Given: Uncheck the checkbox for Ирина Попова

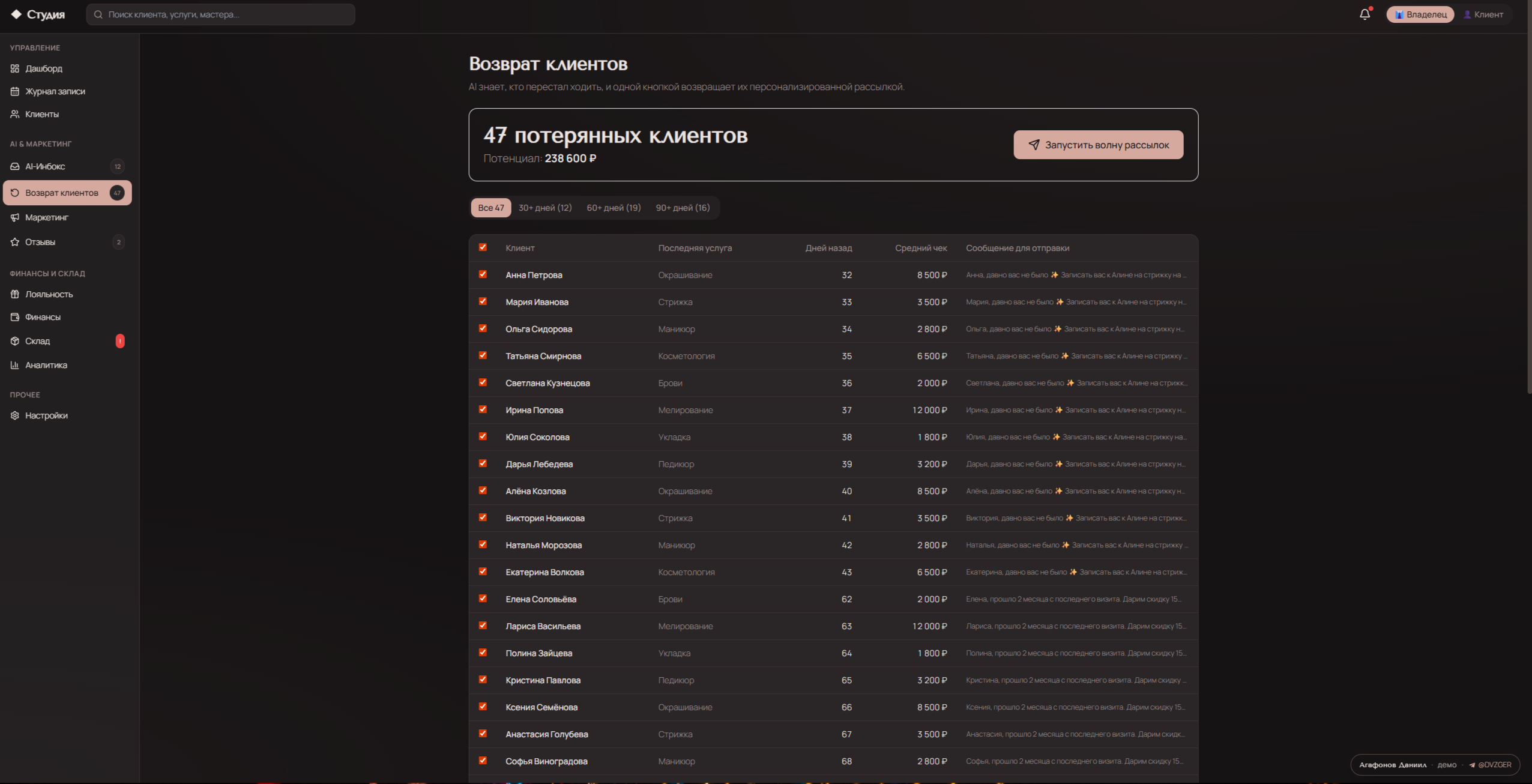Looking at the screenshot, I should (x=483, y=409).
